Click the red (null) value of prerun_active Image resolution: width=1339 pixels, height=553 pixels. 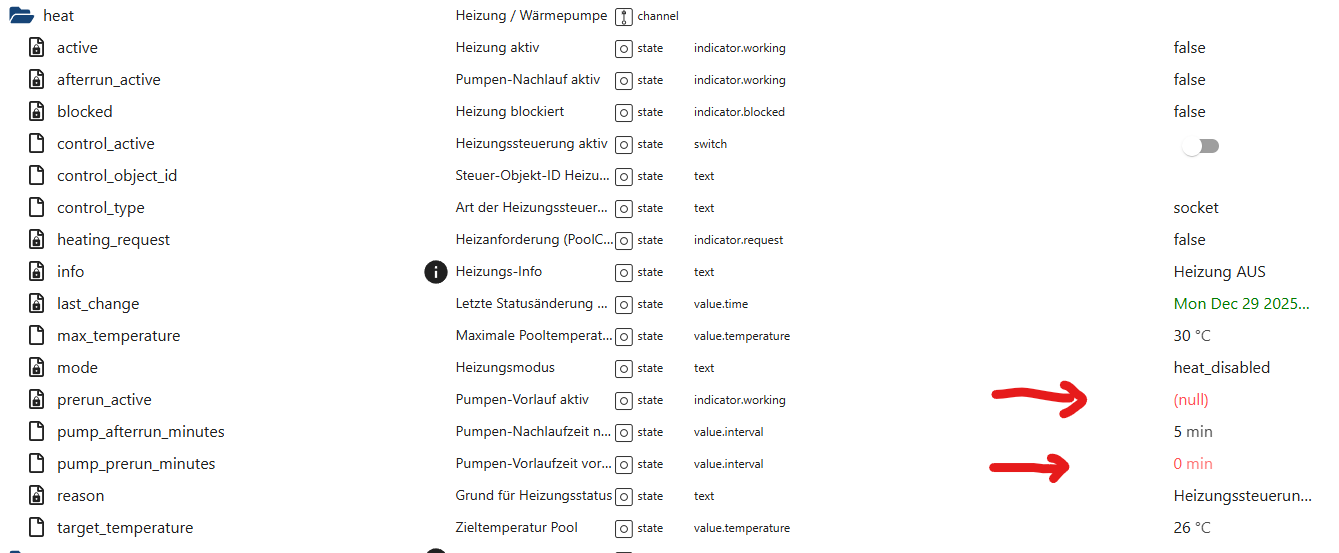(x=1191, y=400)
